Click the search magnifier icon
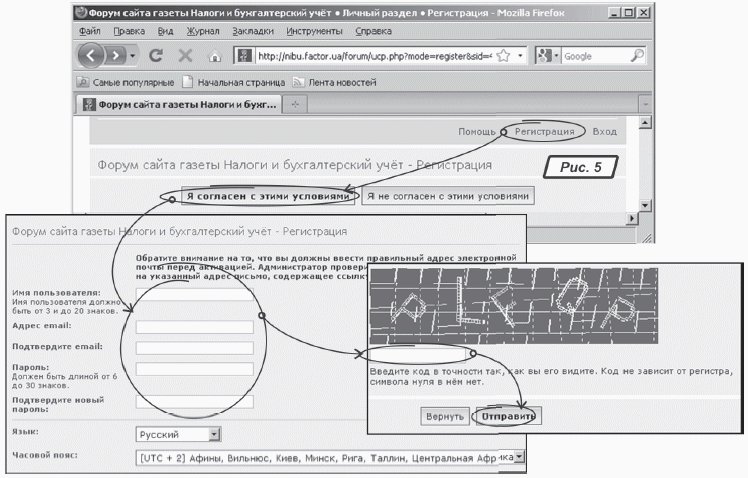 (637, 56)
